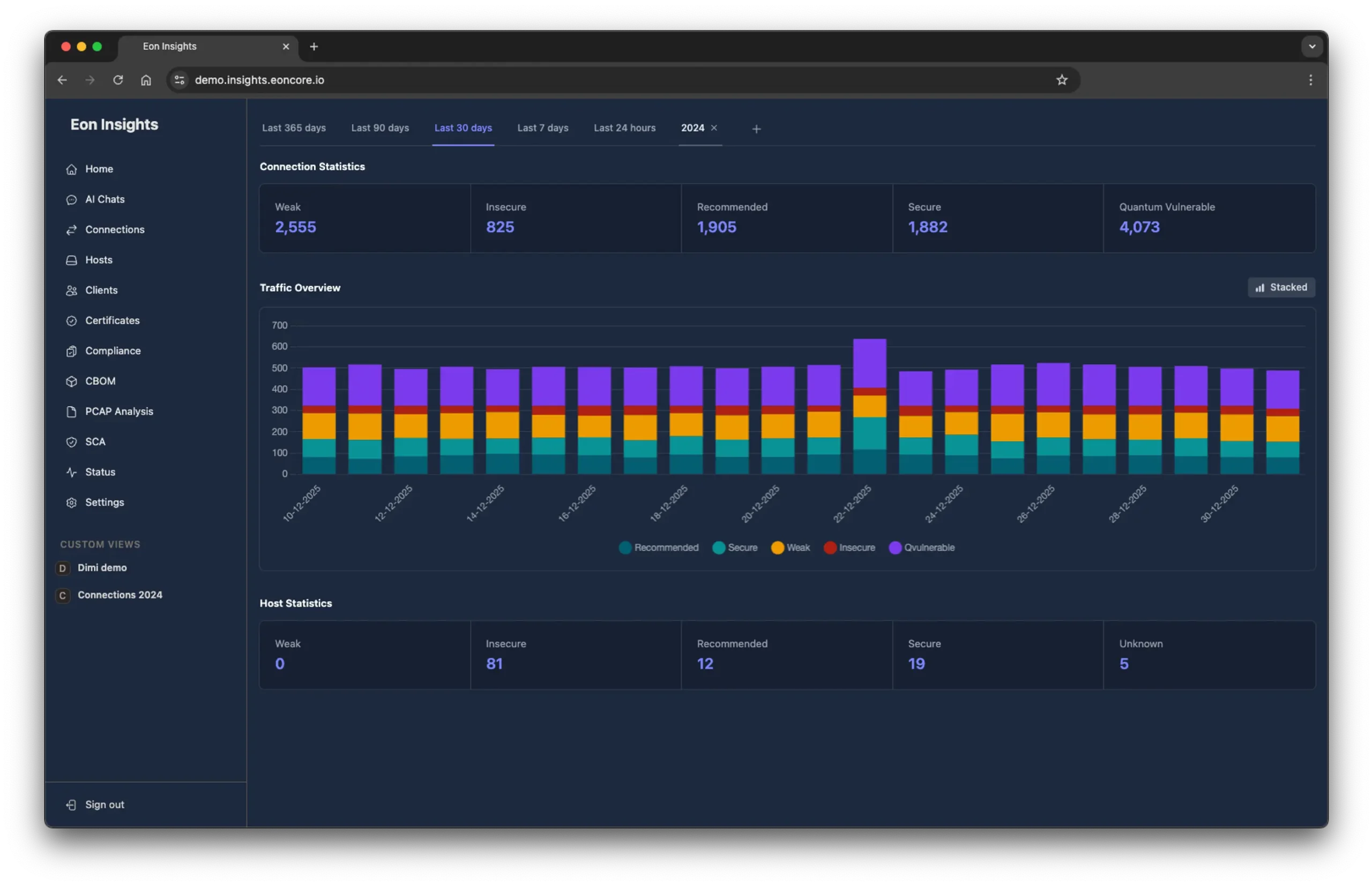Open the Dimi demo custom view
Screen dimensions: 1372x886
(x=102, y=568)
